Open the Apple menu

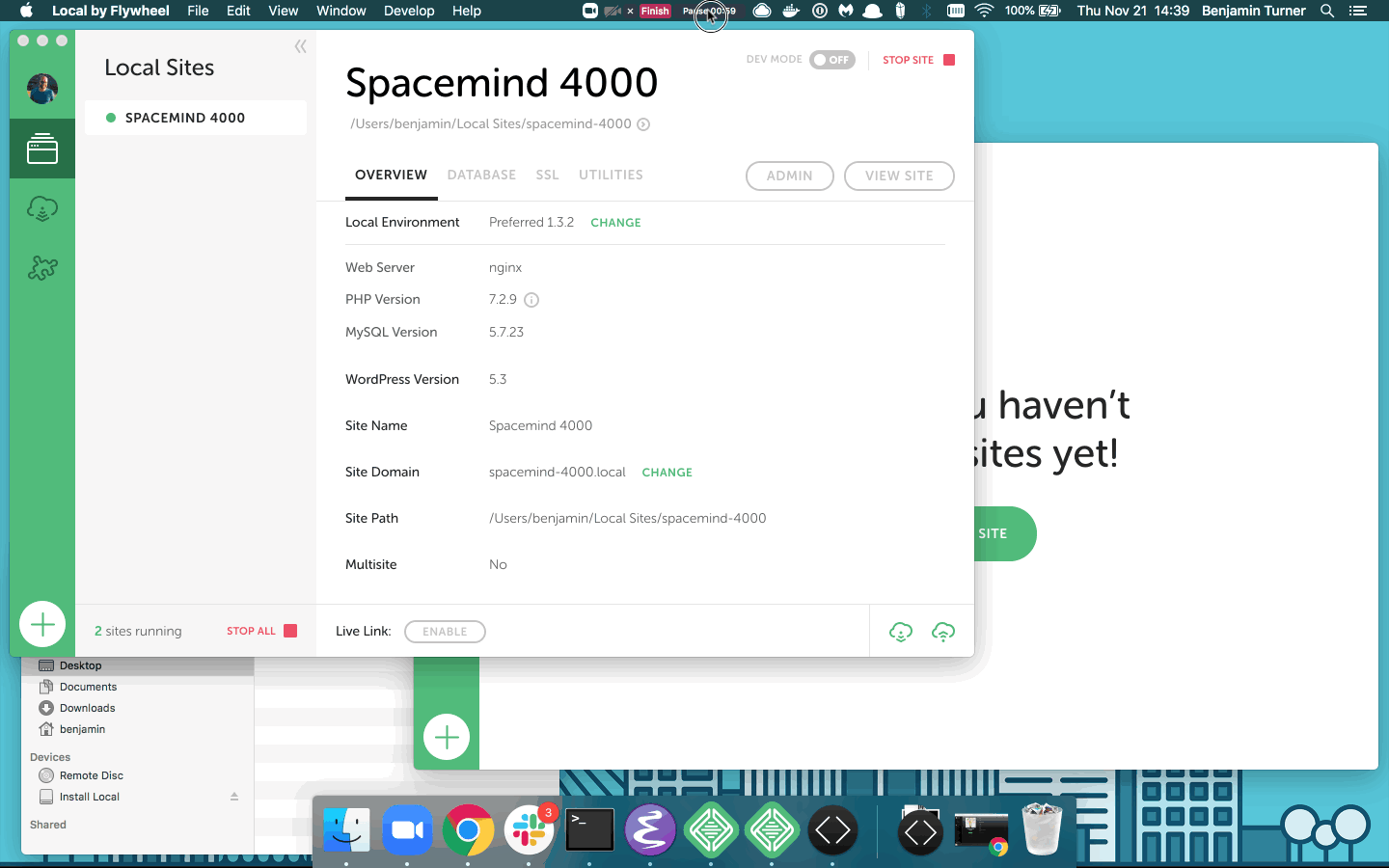pos(26,11)
